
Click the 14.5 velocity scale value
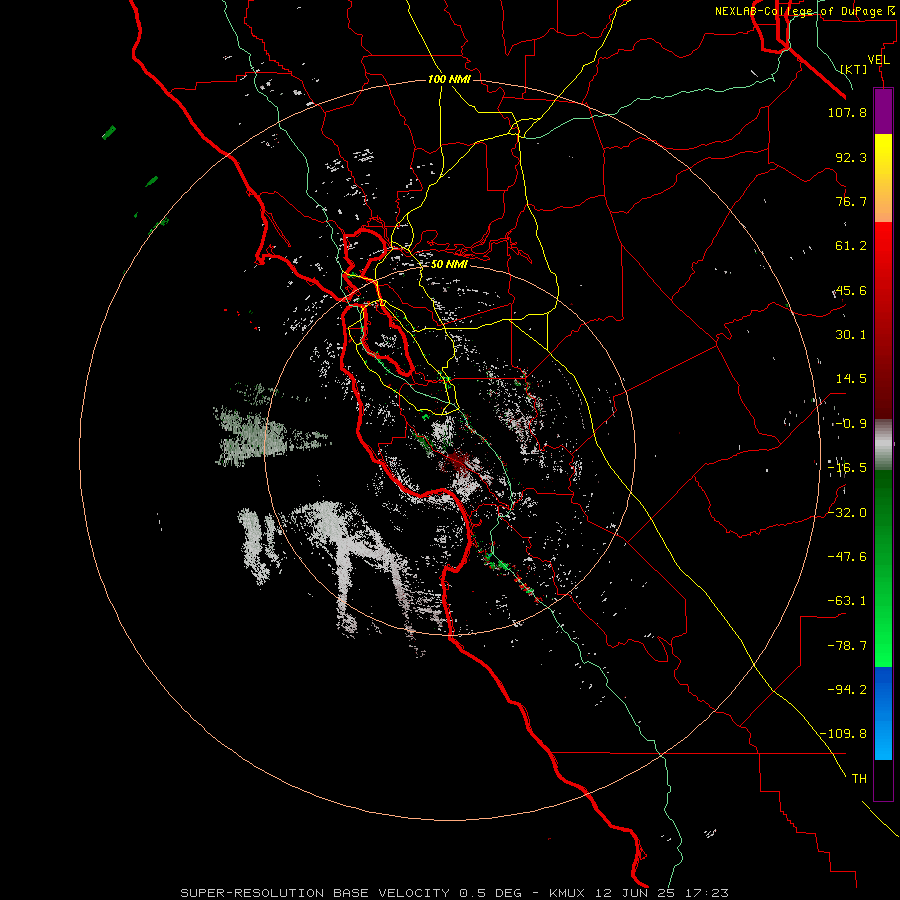[851, 379]
